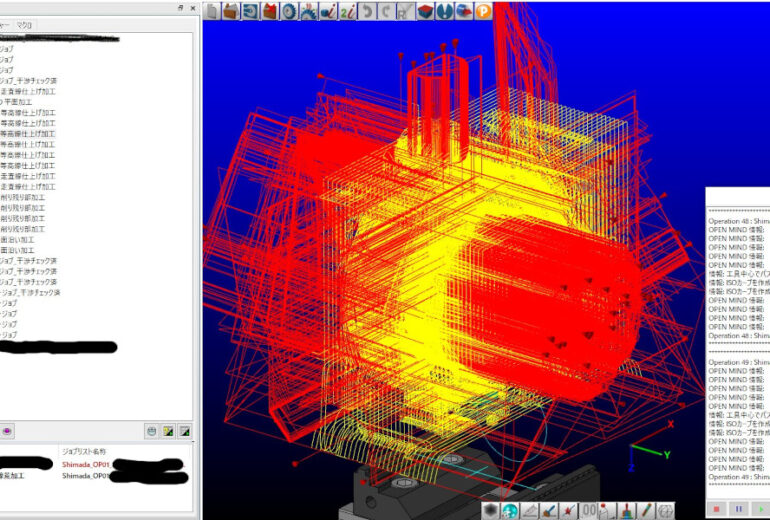The height and width of the screenshot is (520, 770).
Task: Click the undo arrow in top toolbar
Action: (368, 12)
